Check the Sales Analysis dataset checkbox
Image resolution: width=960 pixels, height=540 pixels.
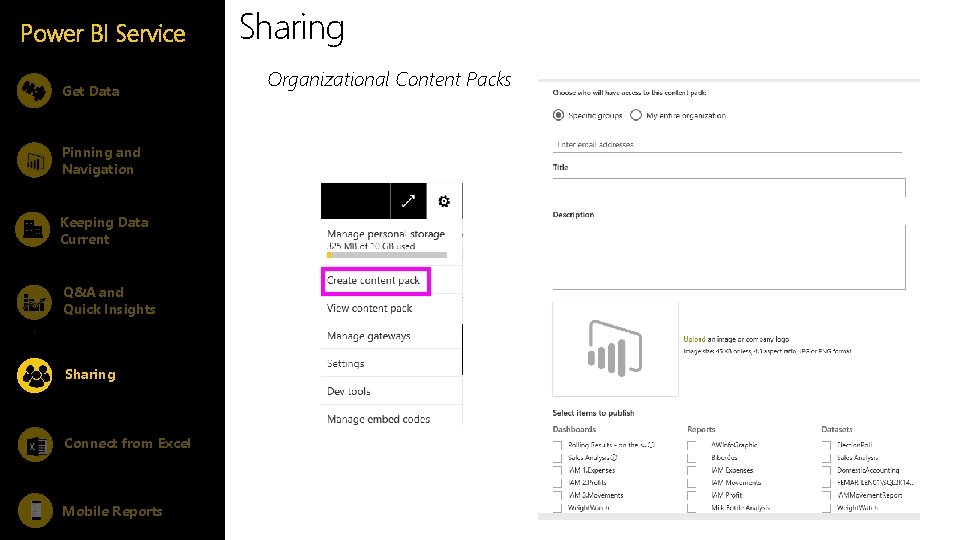click(x=827, y=457)
